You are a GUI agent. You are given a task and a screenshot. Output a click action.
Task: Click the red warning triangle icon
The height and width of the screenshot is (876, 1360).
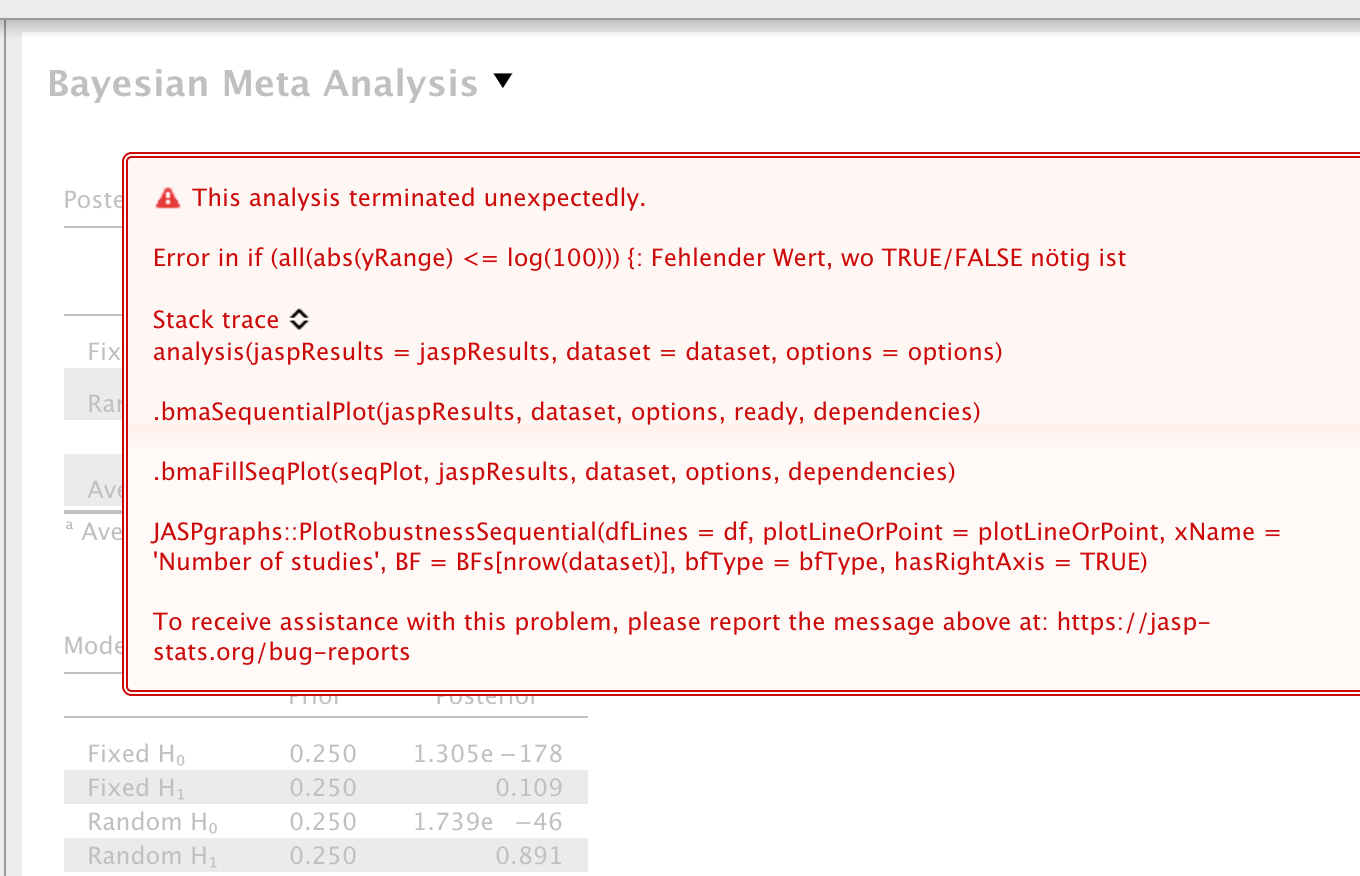167,197
